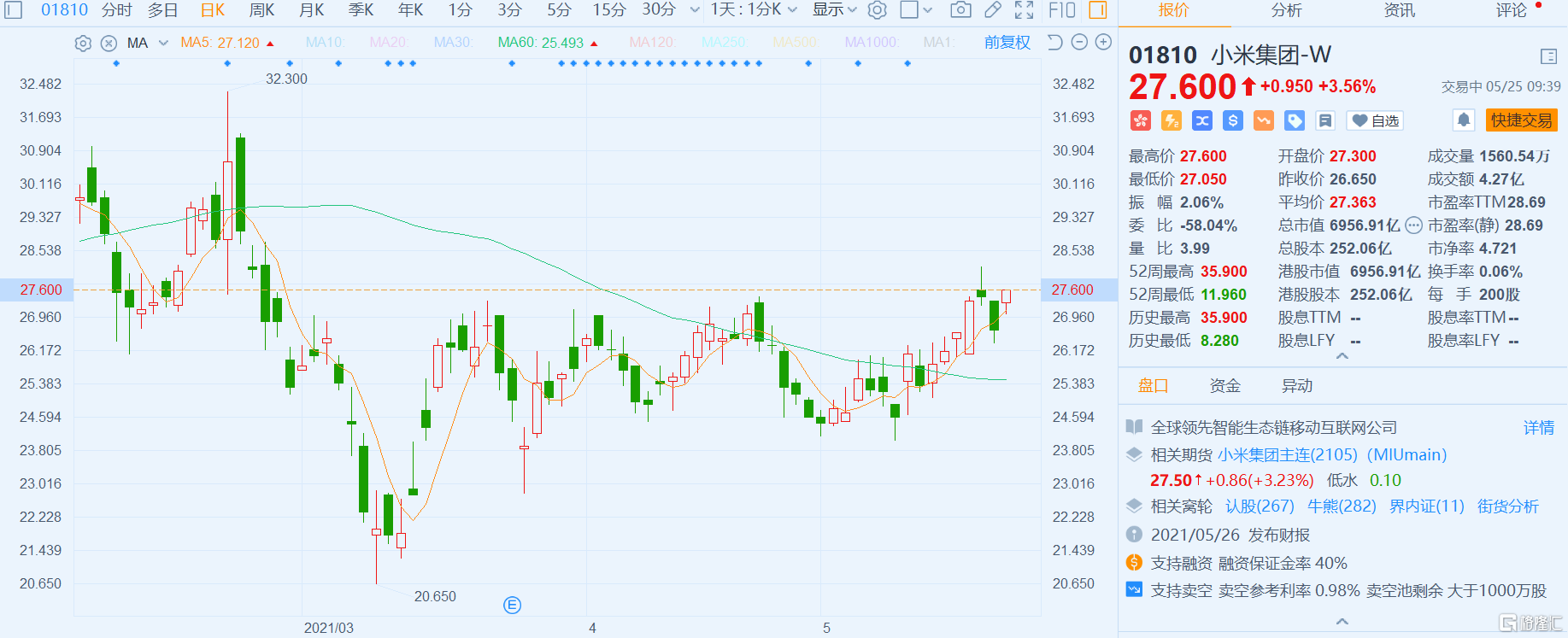The image size is (1568, 638).
Task: Toggle MA250 moving average line
Action: pyautogui.click(x=724, y=43)
